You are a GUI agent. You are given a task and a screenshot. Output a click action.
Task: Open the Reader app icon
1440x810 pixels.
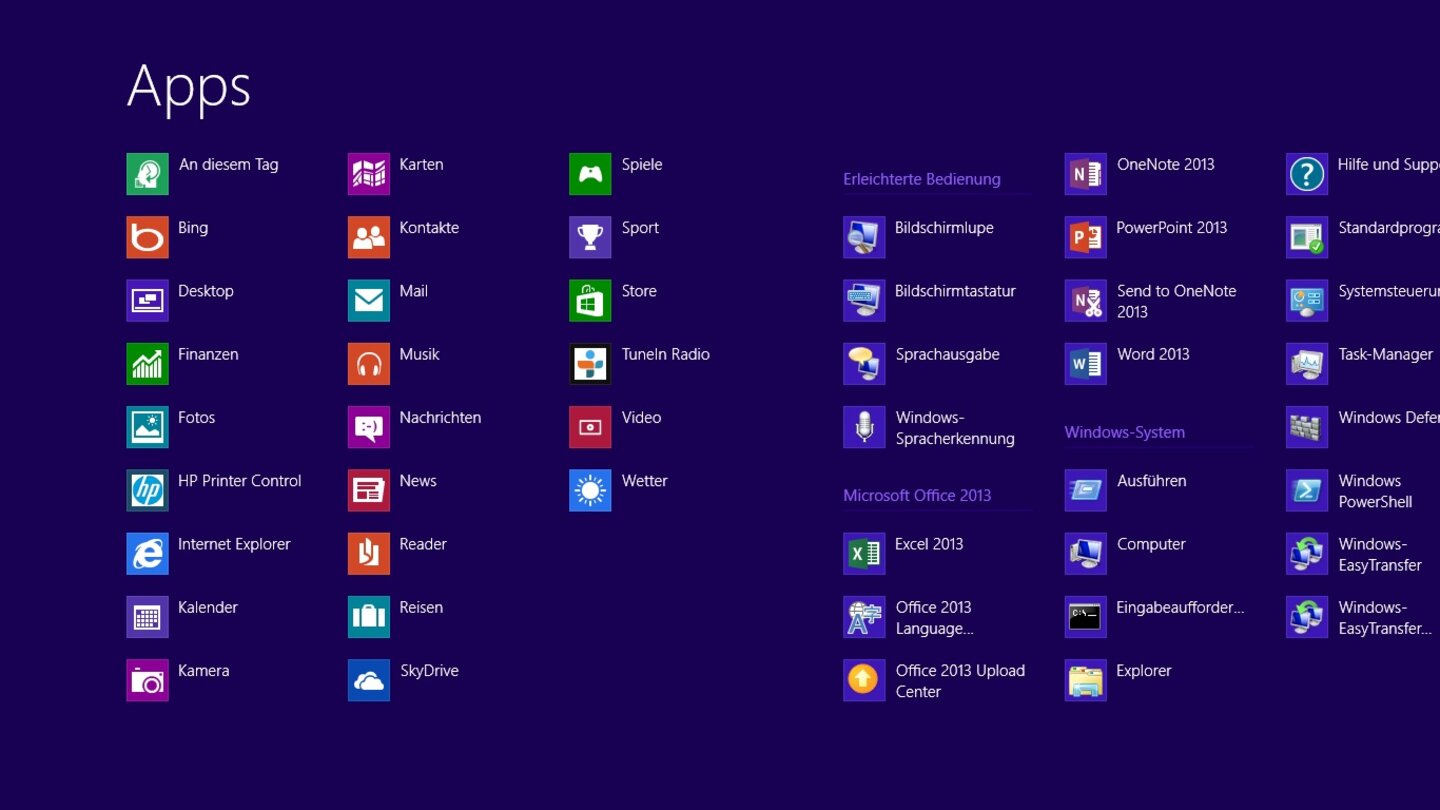369,553
